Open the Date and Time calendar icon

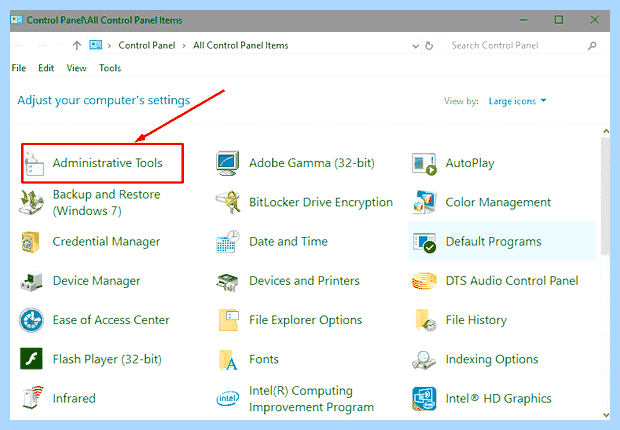click(x=228, y=241)
